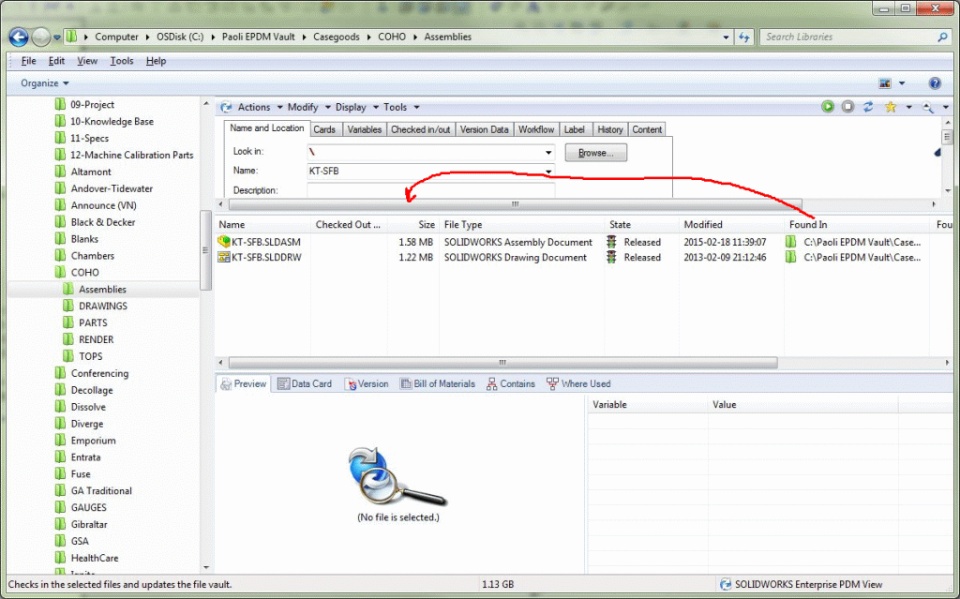Expand the Modify dropdown

[x=309, y=107]
